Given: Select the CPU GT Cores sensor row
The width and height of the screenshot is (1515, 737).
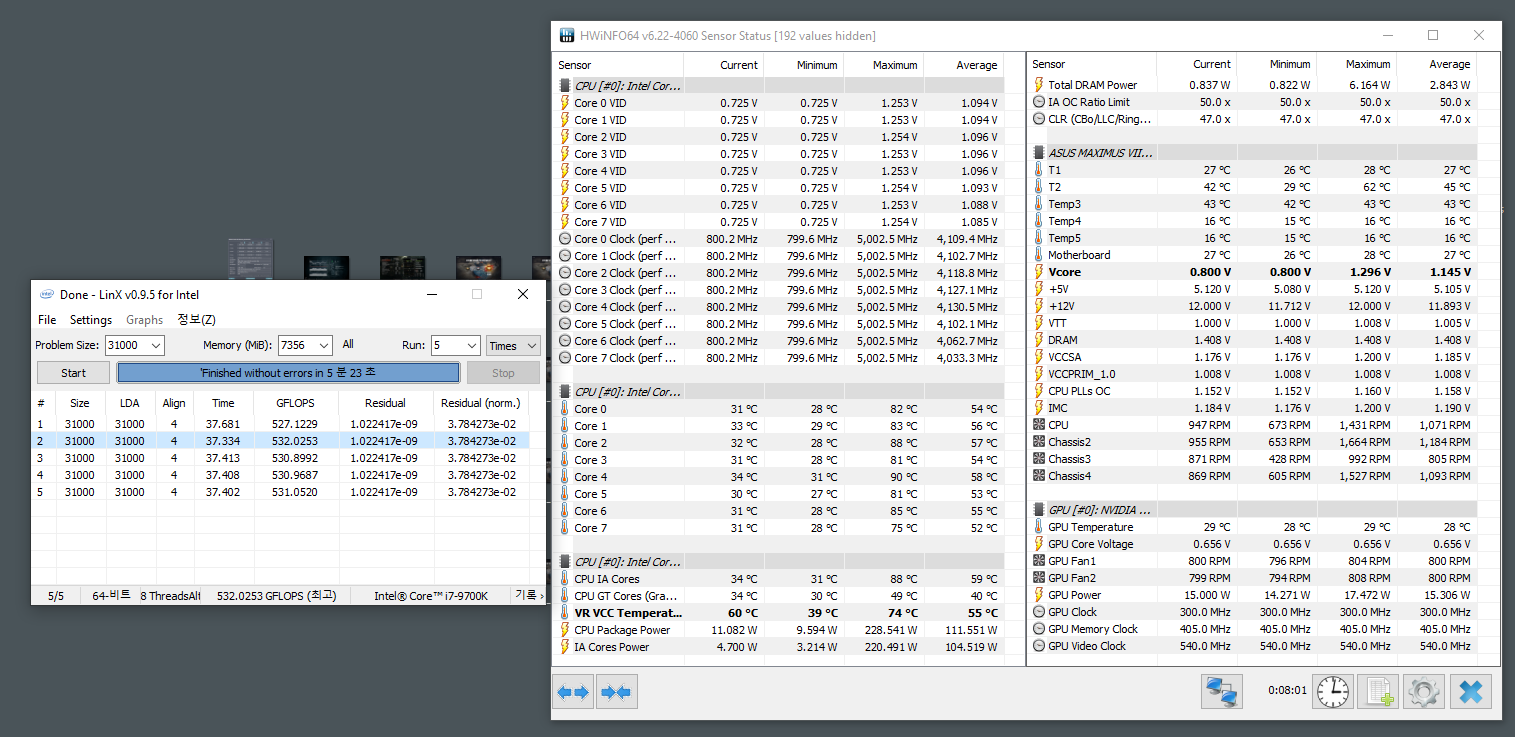Looking at the screenshot, I should [780, 596].
